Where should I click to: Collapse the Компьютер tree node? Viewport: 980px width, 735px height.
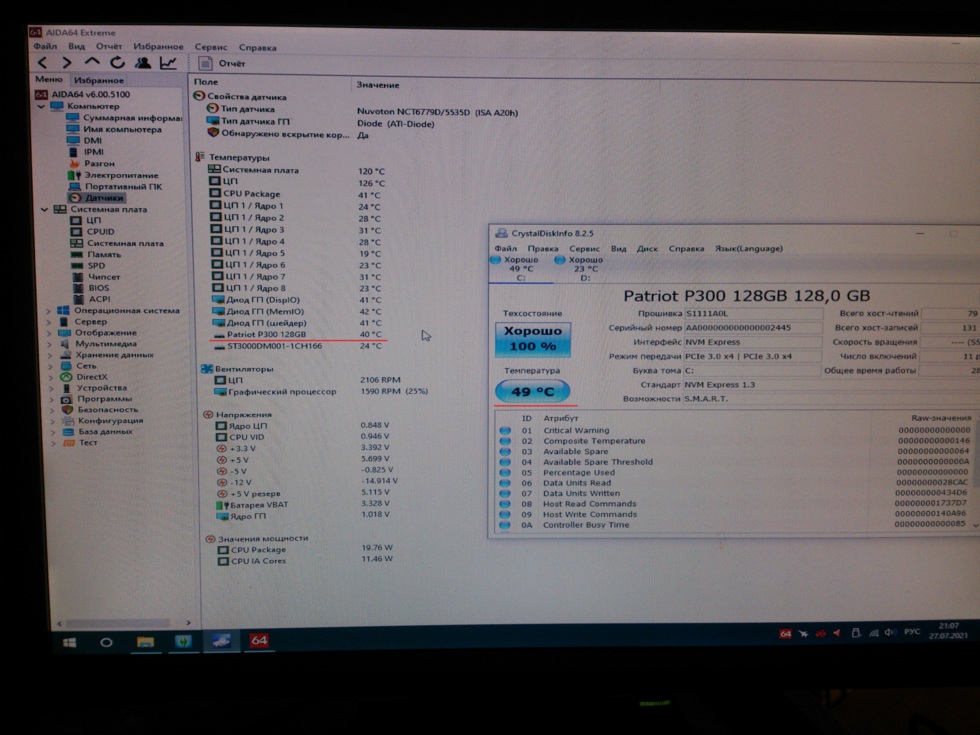pyautogui.click(x=41, y=106)
